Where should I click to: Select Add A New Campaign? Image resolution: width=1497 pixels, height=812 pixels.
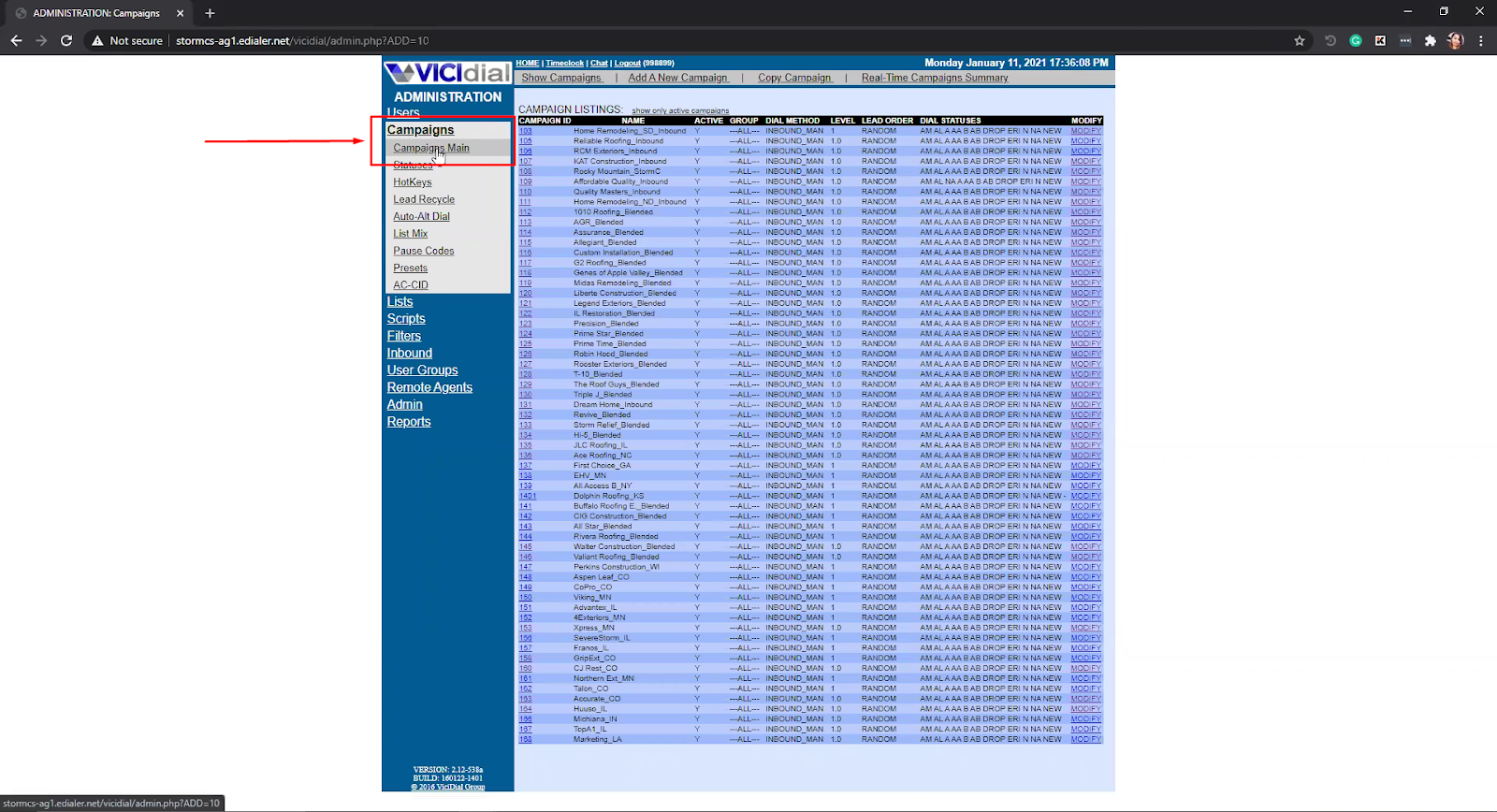click(x=678, y=78)
